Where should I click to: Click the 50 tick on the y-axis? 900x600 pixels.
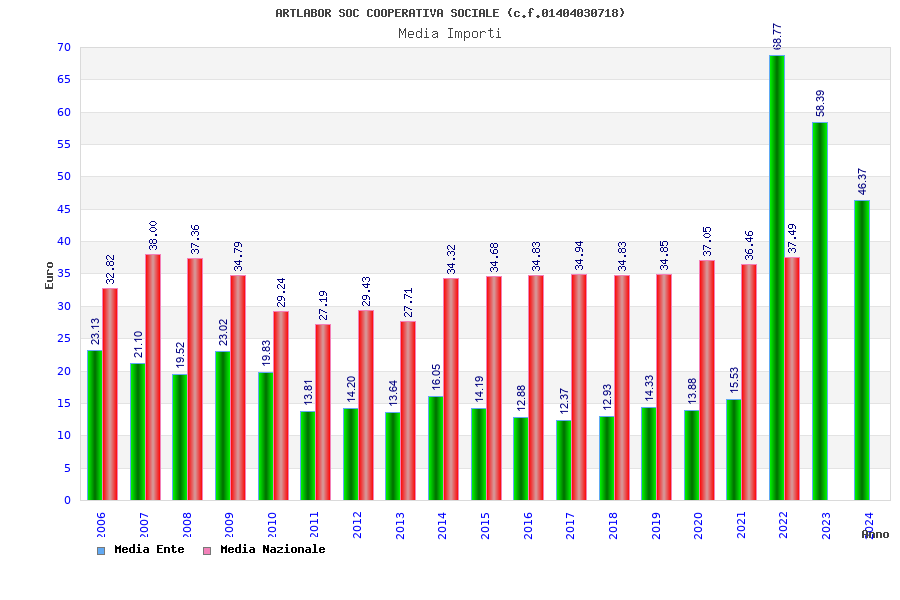click(64, 177)
